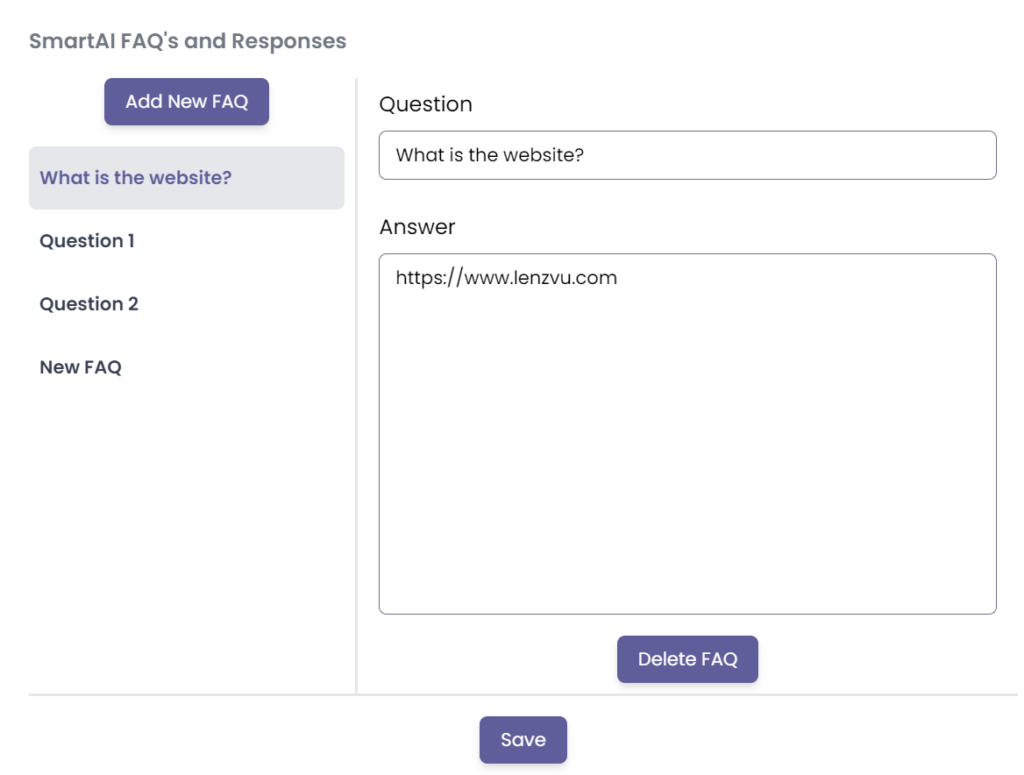Viewport: 1024px width, 775px height.
Task: Click the Add New FAQ button
Action: pos(186,102)
